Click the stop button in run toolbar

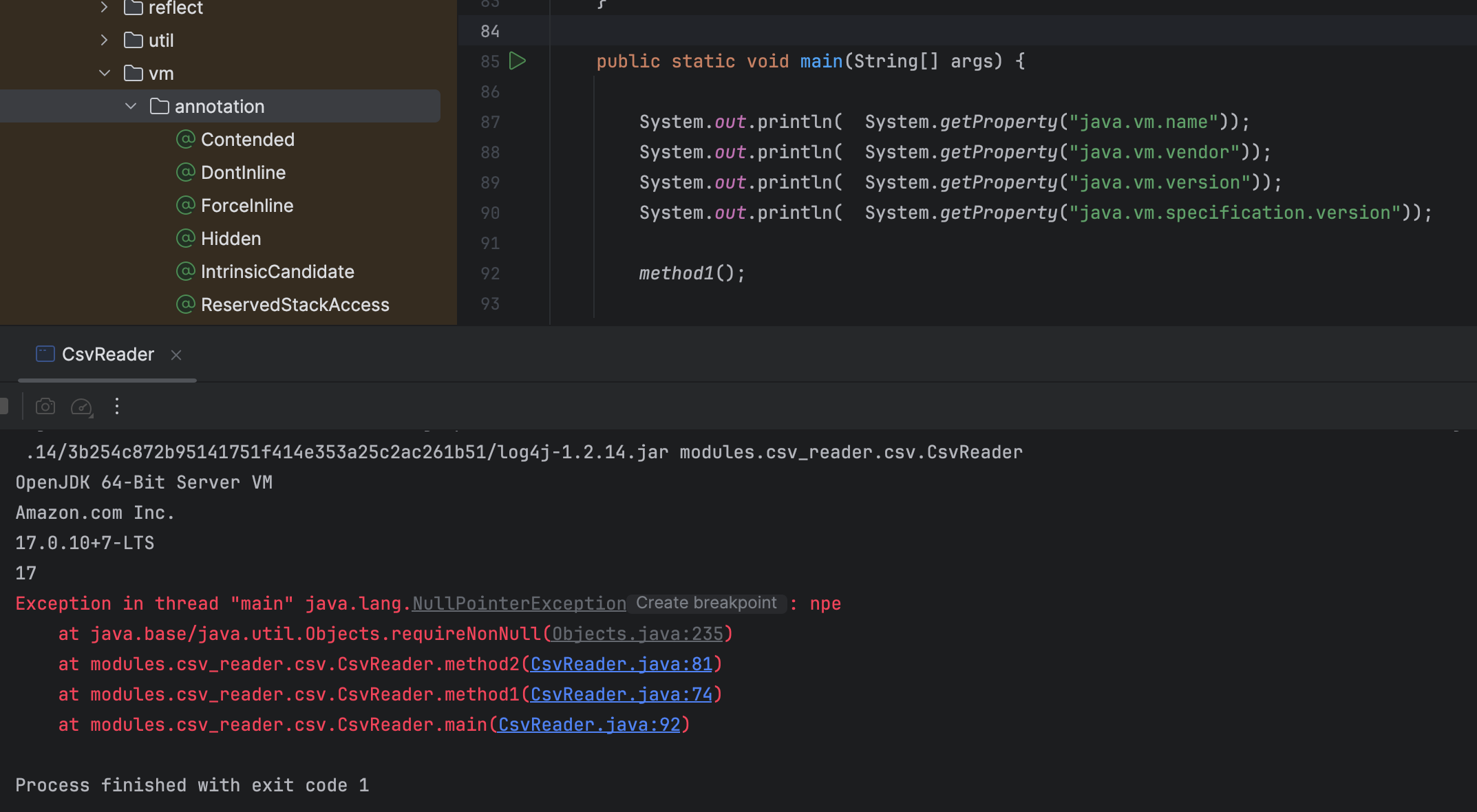tap(3, 407)
